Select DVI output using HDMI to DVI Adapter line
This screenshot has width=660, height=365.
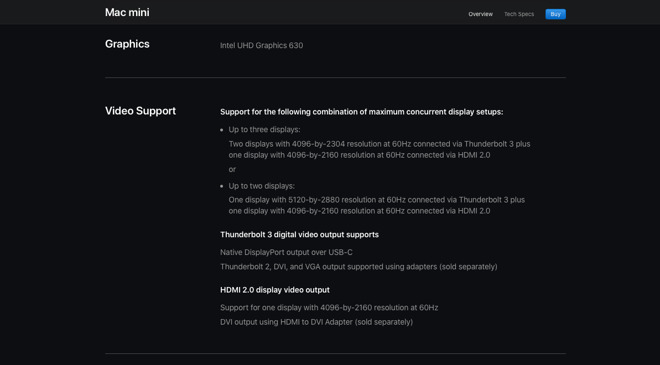[317, 322]
